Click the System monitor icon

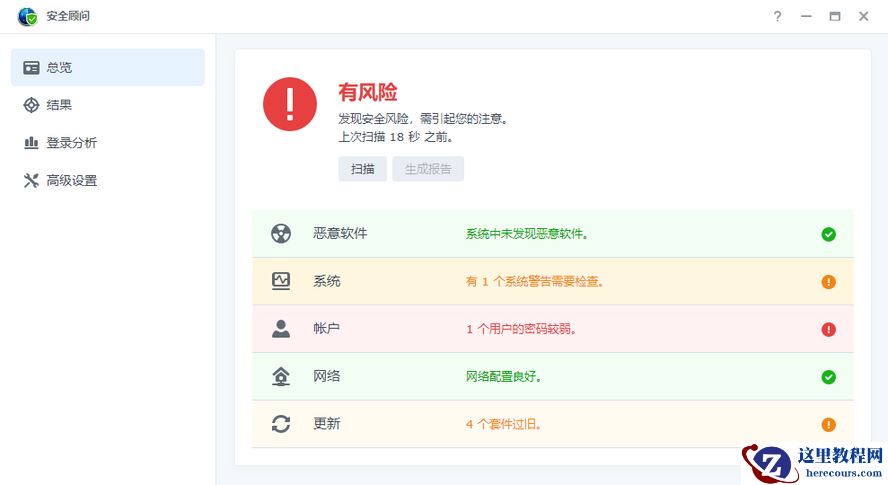coord(281,281)
